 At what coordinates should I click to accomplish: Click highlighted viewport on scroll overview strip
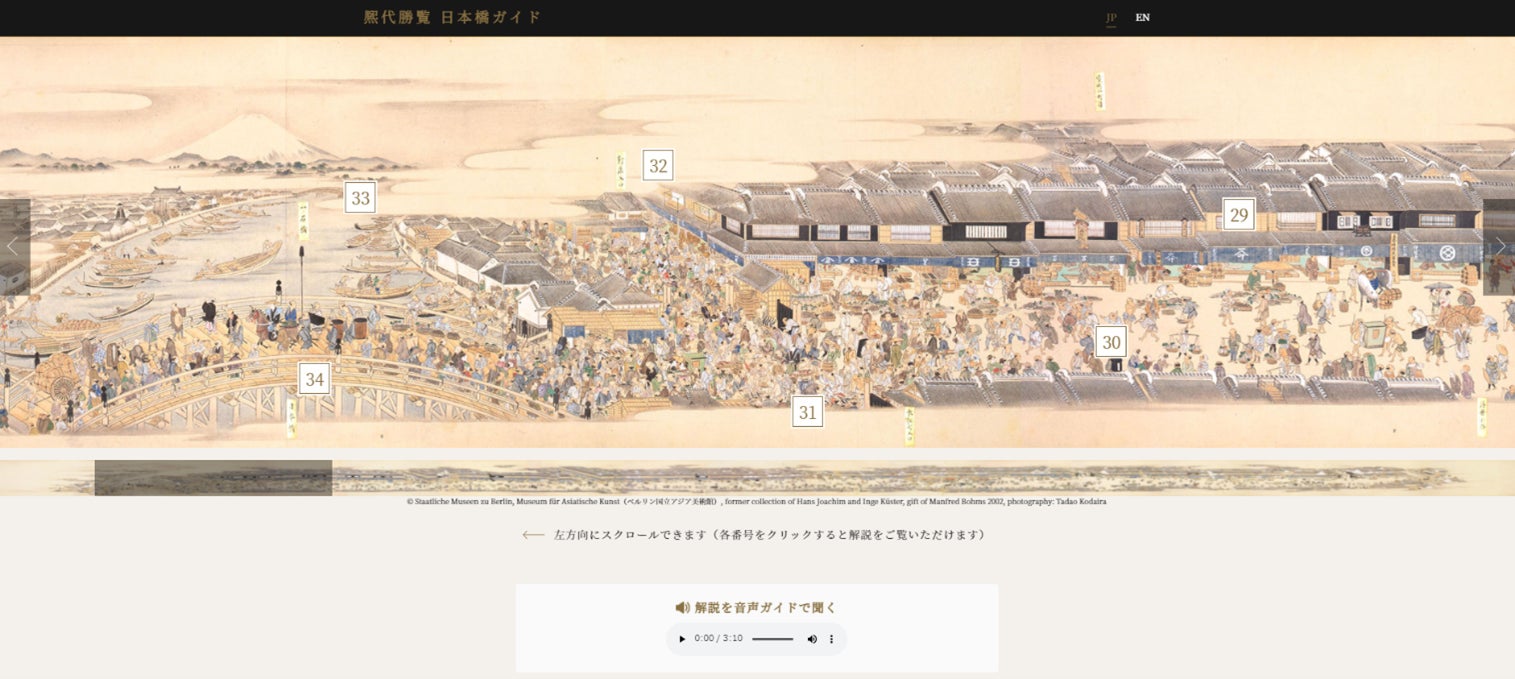pyautogui.click(x=213, y=478)
